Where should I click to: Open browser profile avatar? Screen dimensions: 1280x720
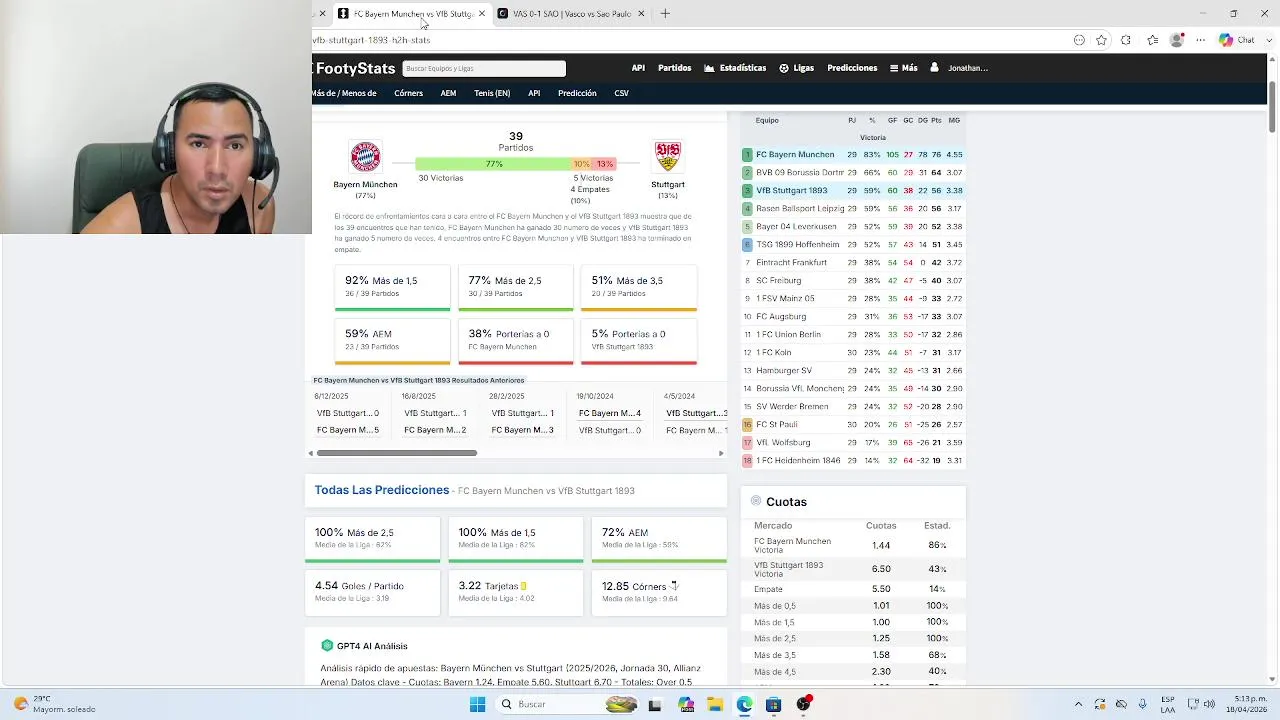tap(1177, 40)
